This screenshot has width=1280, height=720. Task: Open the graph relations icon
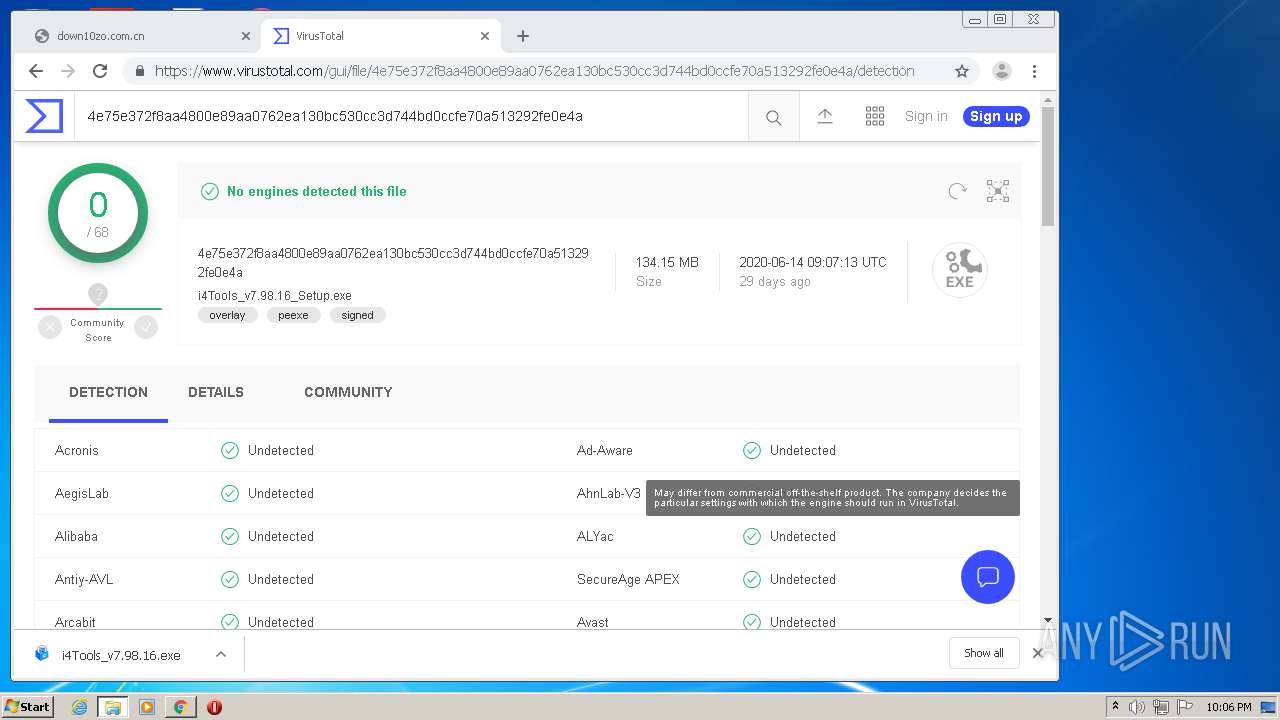point(998,191)
